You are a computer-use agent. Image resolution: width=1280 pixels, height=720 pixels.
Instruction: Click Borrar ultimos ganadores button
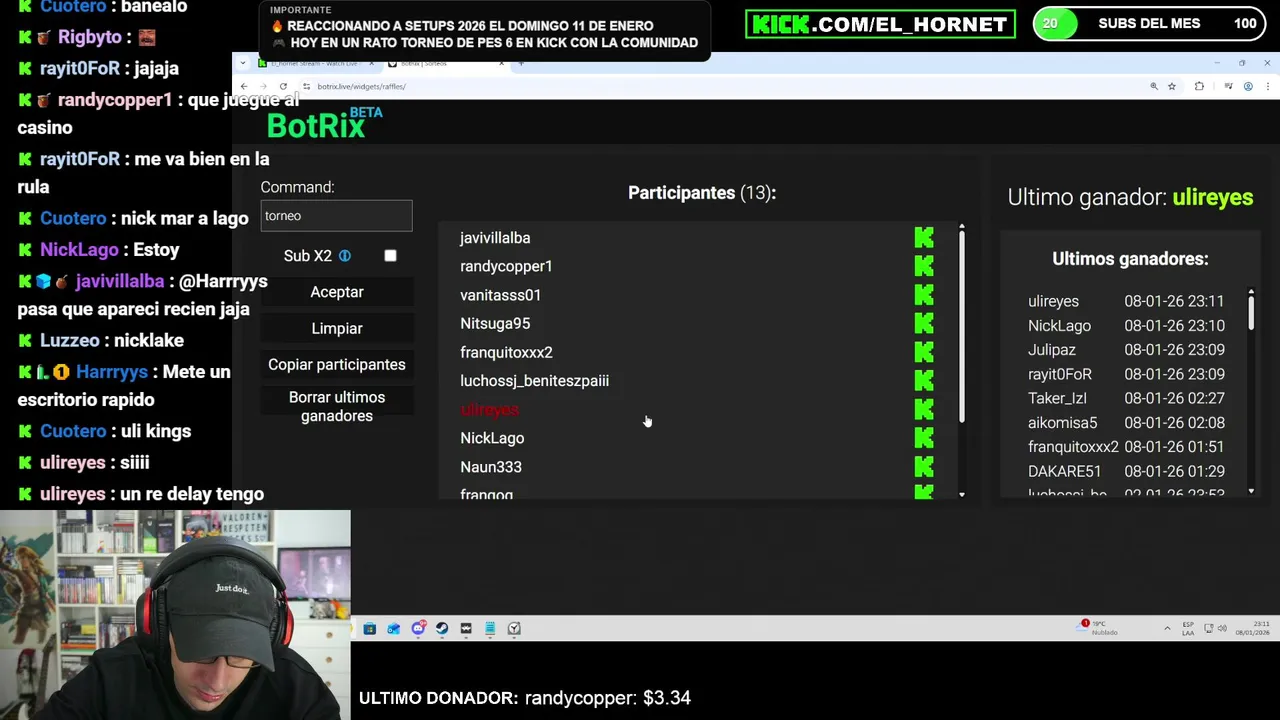tap(337, 406)
